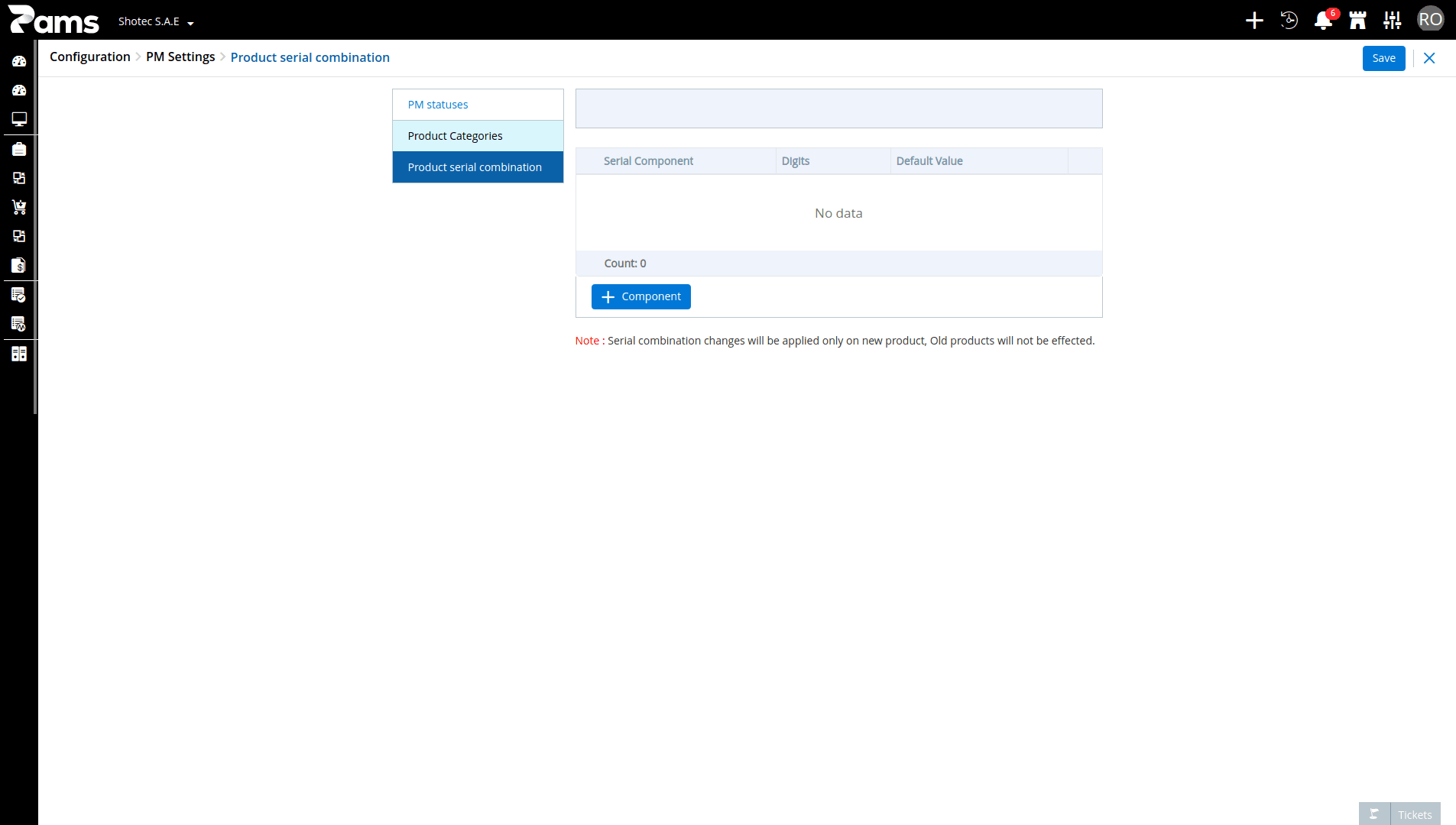1456x825 pixels.
Task: Click the plus quick-add icon in header
Action: tap(1254, 21)
